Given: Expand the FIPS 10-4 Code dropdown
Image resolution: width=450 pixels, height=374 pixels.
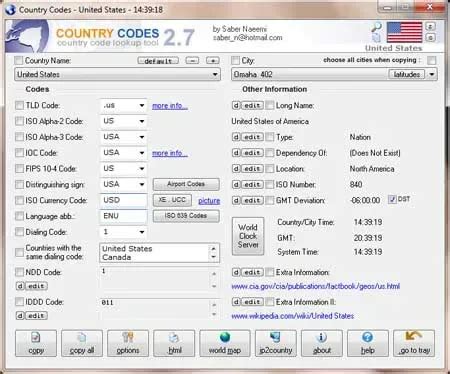Looking at the screenshot, I should tap(142, 169).
